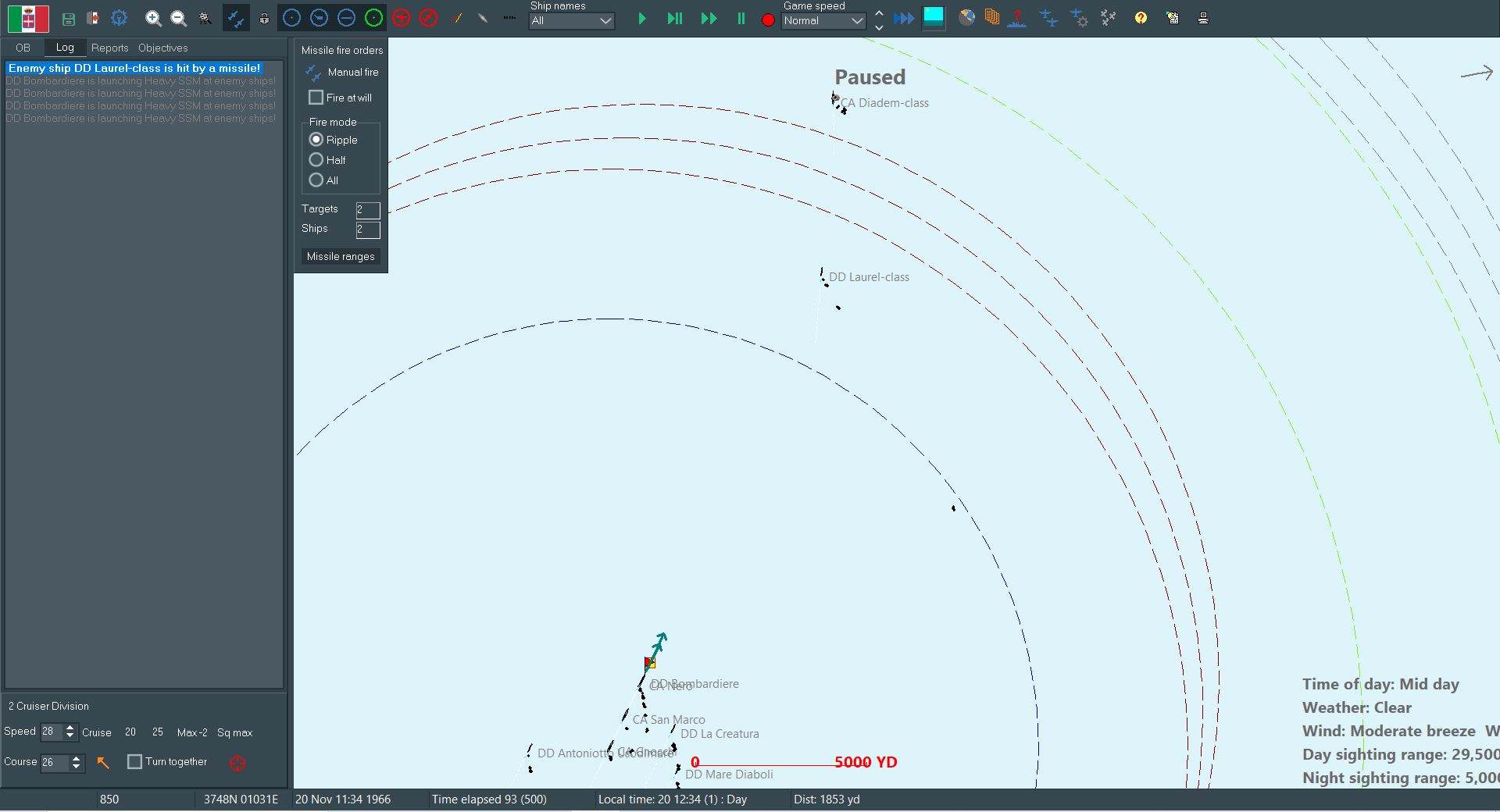
Task: Click the blue triple-arrow speed icon
Action: coord(904,18)
